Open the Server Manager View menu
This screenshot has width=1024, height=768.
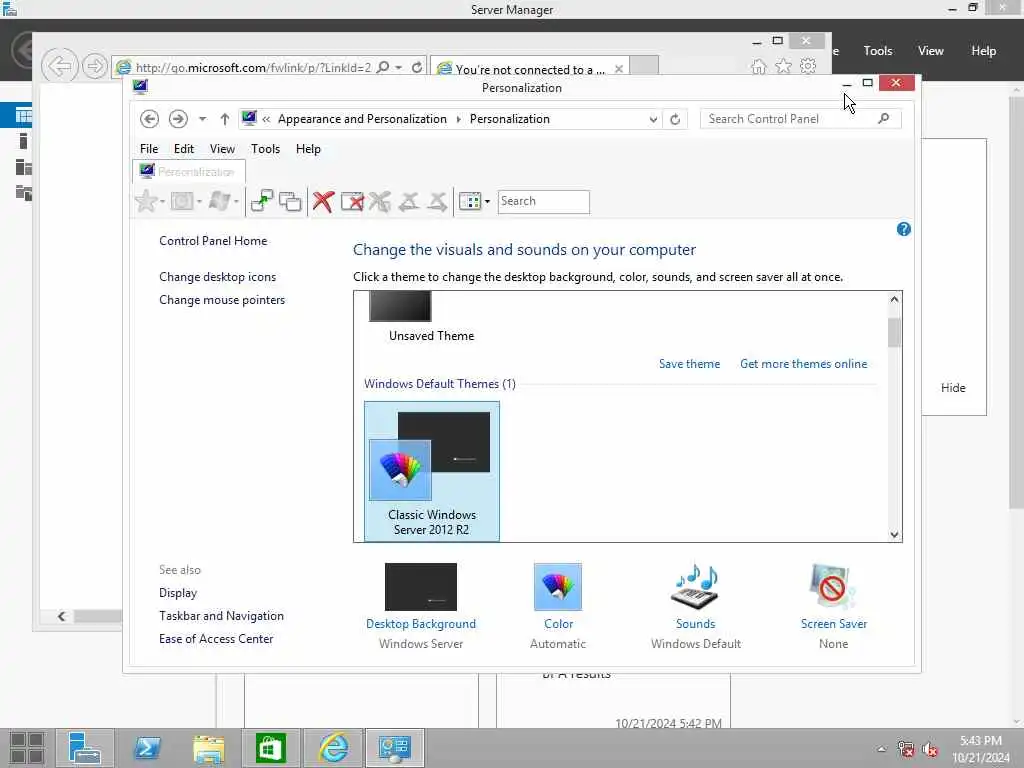(930, 51)
